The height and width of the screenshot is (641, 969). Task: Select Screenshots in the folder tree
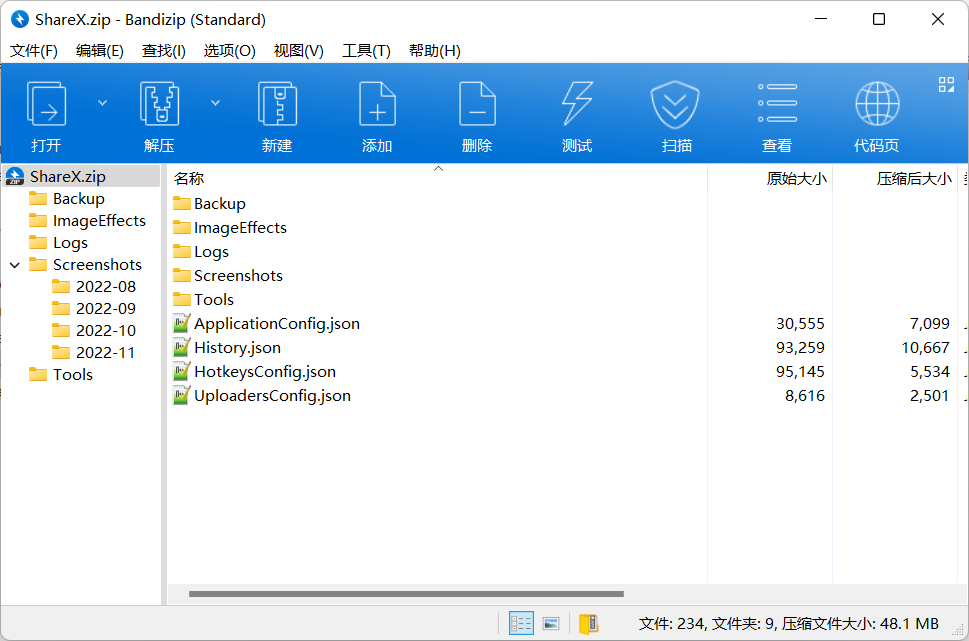98,265
